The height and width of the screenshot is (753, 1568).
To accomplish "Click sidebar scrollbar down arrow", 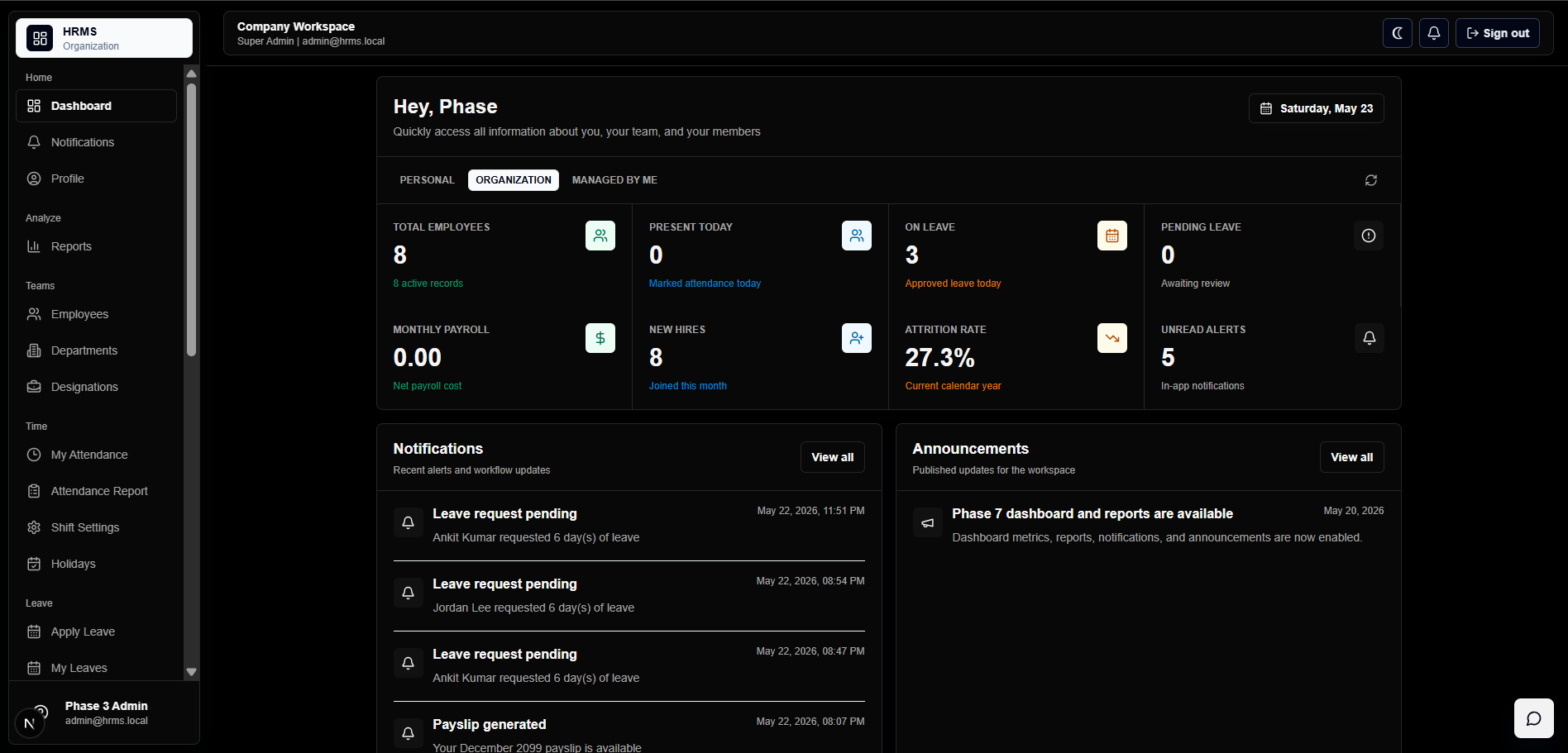I will [x=191, y=672].
